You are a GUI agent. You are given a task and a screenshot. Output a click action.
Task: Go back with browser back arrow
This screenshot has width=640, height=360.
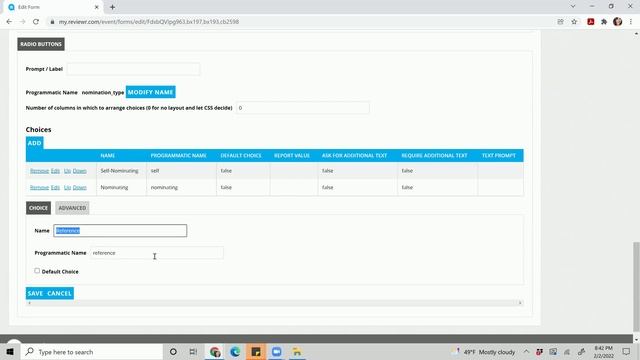point(9,22)
